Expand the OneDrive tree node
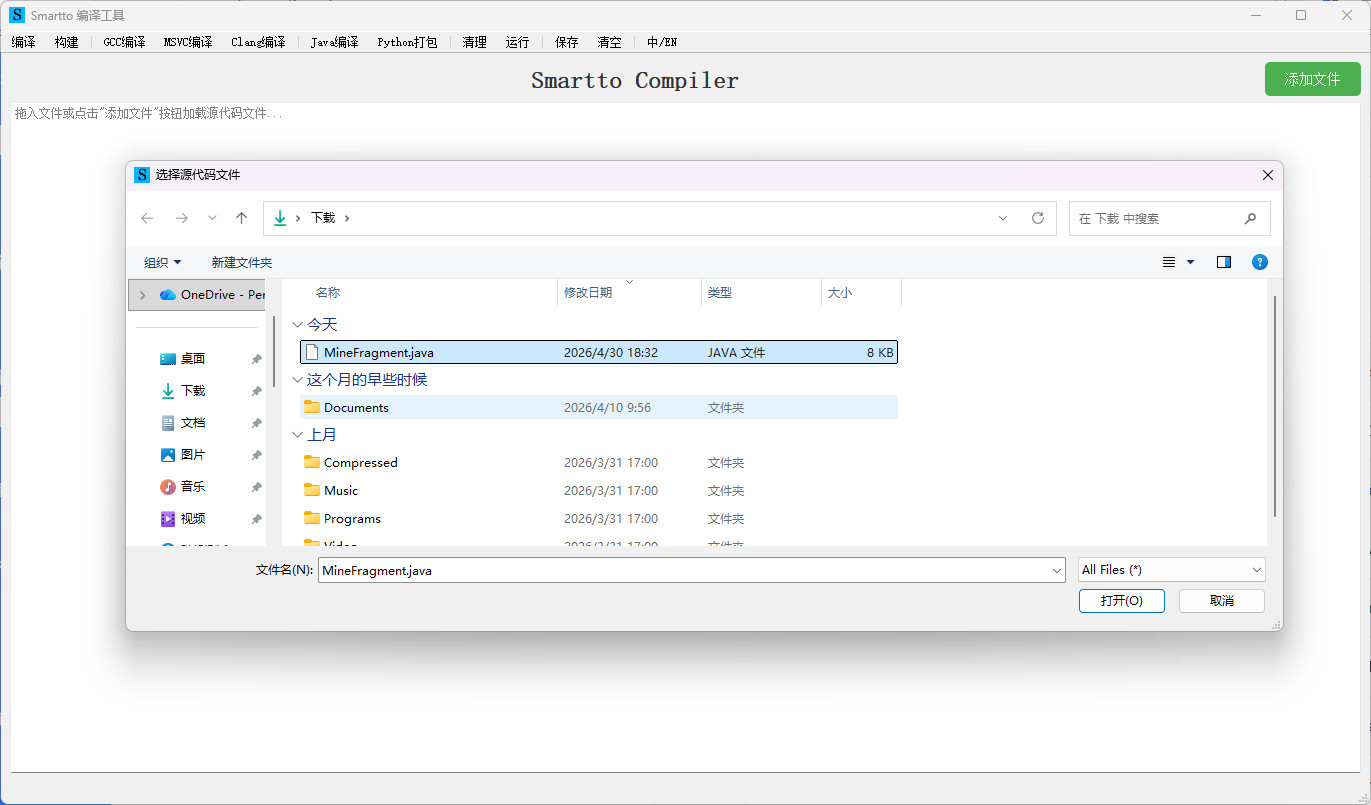This screenshot has height=805, width=1371. 142,295
